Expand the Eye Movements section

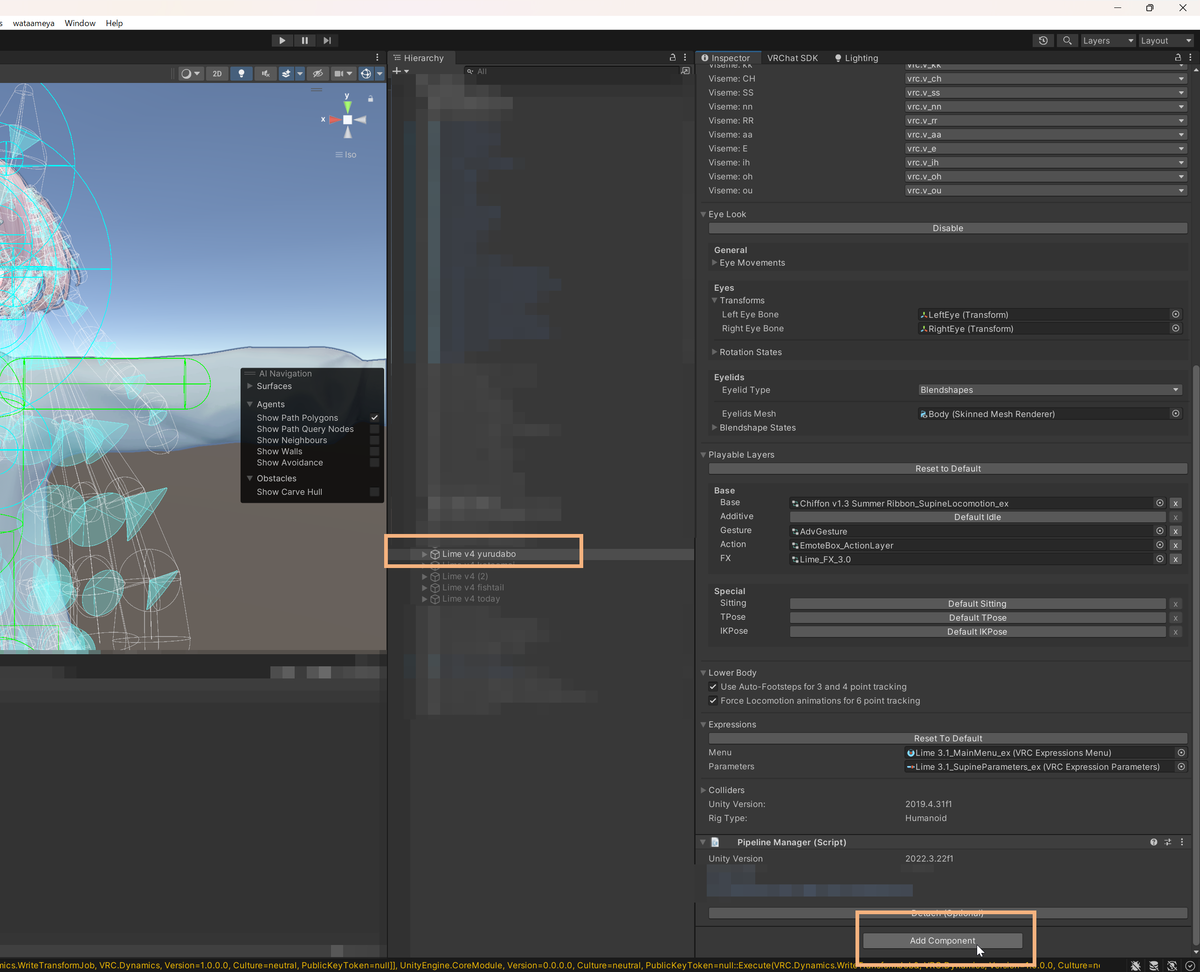coord(716,263)
